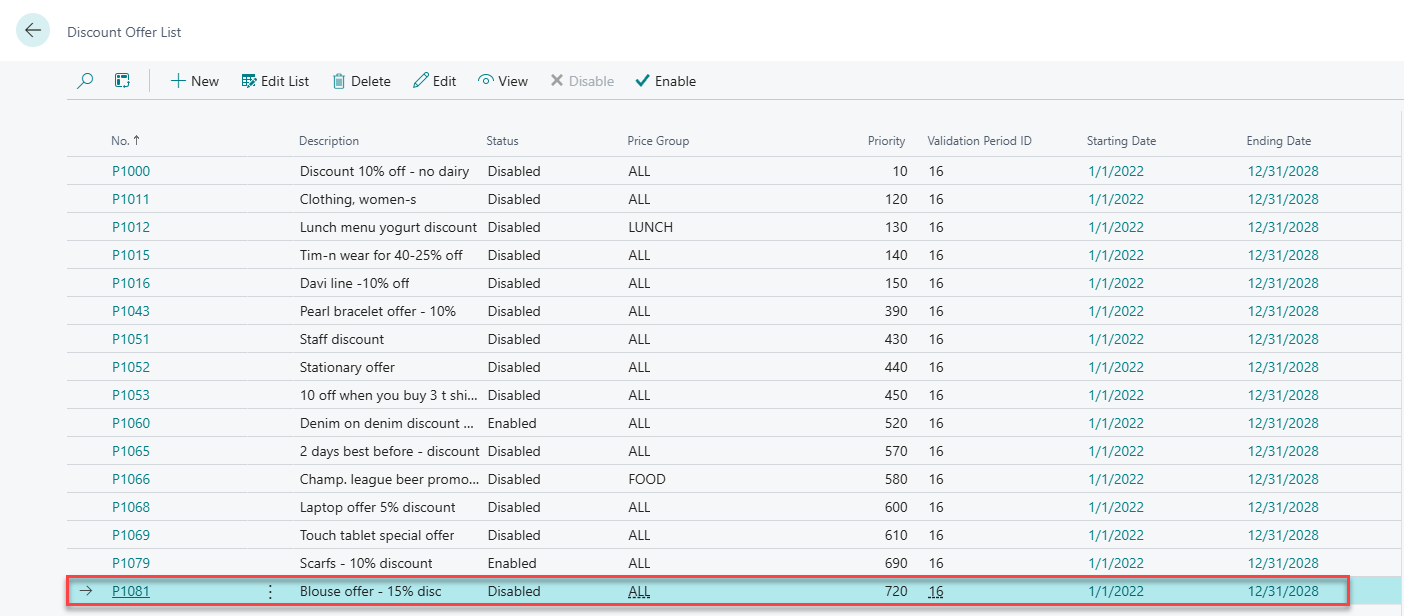Click the Priority column header
This screenshot has height=616, width=1404.
(x=886, y=141)
